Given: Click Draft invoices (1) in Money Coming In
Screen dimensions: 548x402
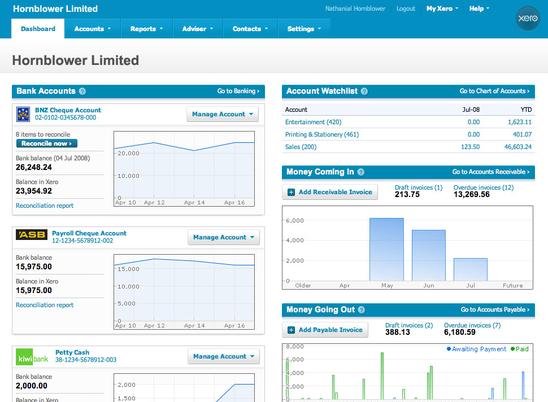Looking at the screenshot, I should coord(418,187).
